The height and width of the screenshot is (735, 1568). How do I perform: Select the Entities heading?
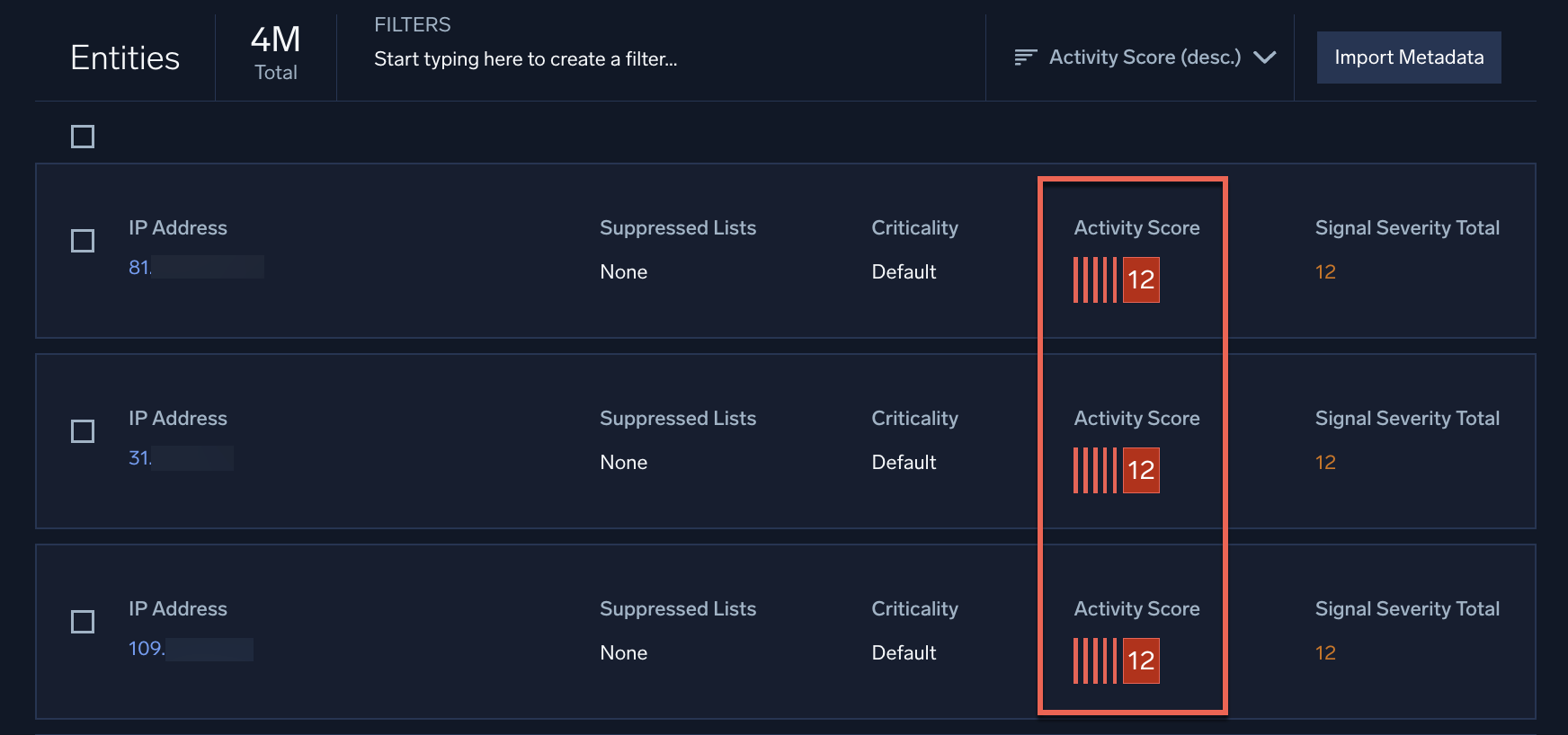[x=125, y=57]
